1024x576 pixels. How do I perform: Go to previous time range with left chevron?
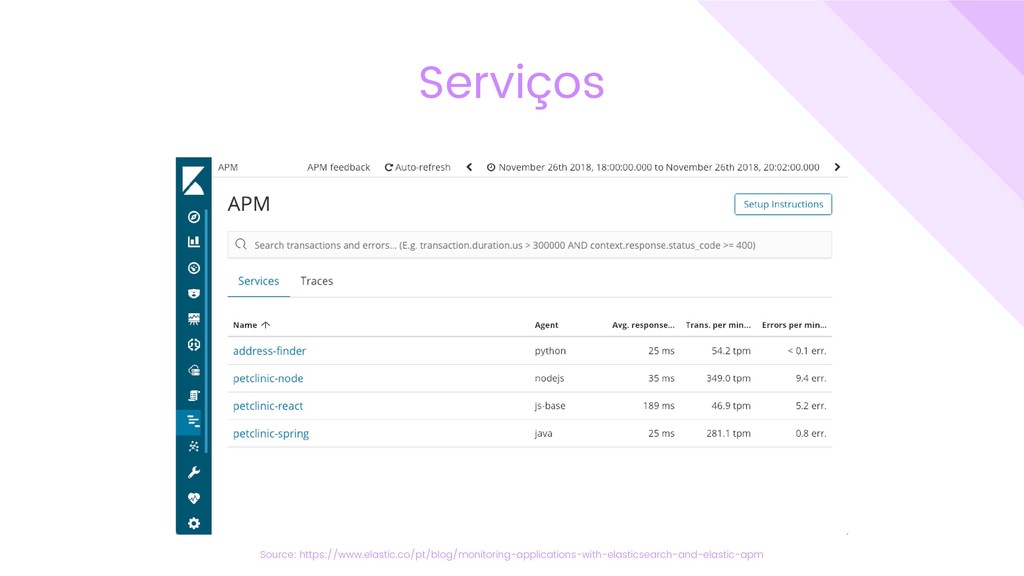coord(469,167)
